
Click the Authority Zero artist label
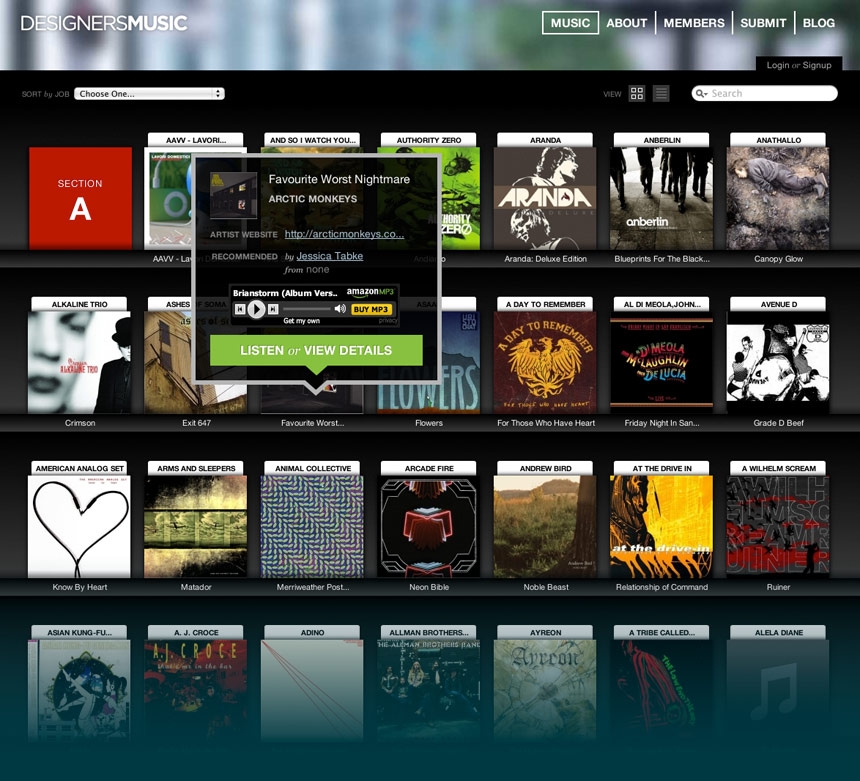pos(428,140)
